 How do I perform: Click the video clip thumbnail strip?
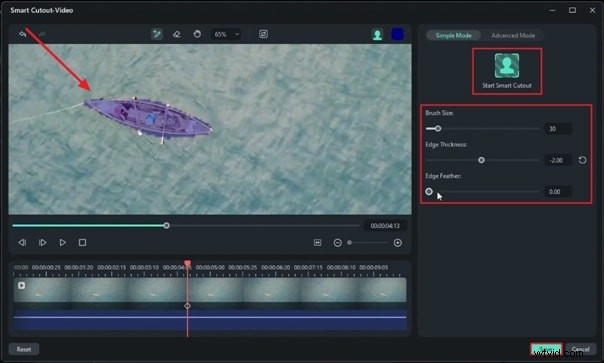tap(210, 290)
